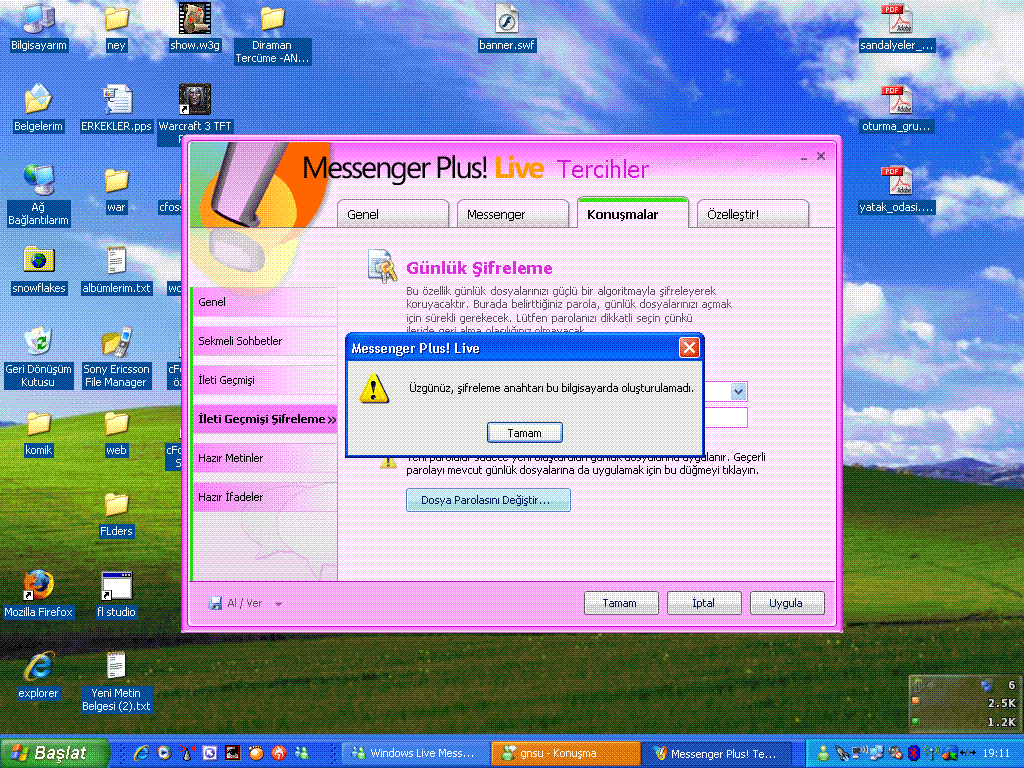
Task: Select Sekmeli Sohbetler in the sidebar
Action: [x=264, y=341]
